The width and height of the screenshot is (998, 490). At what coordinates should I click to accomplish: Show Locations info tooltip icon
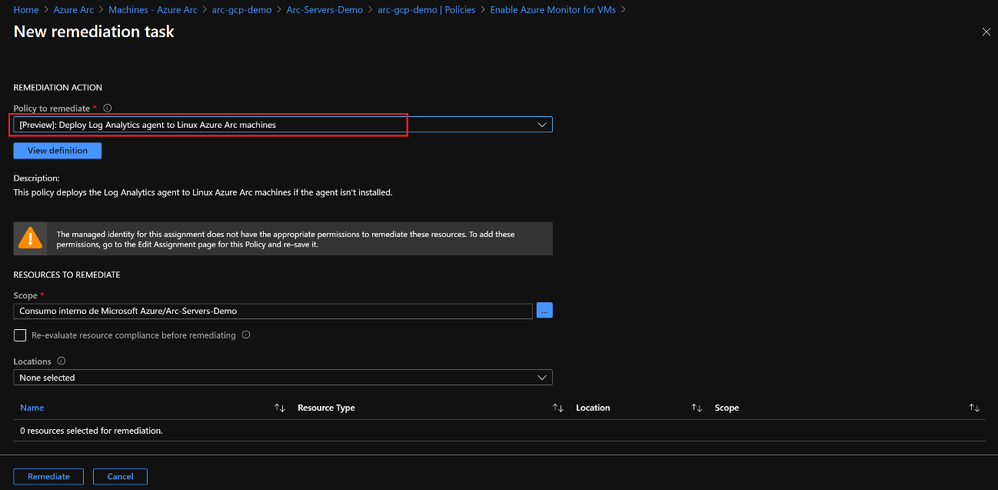click(x=61, y=361)
